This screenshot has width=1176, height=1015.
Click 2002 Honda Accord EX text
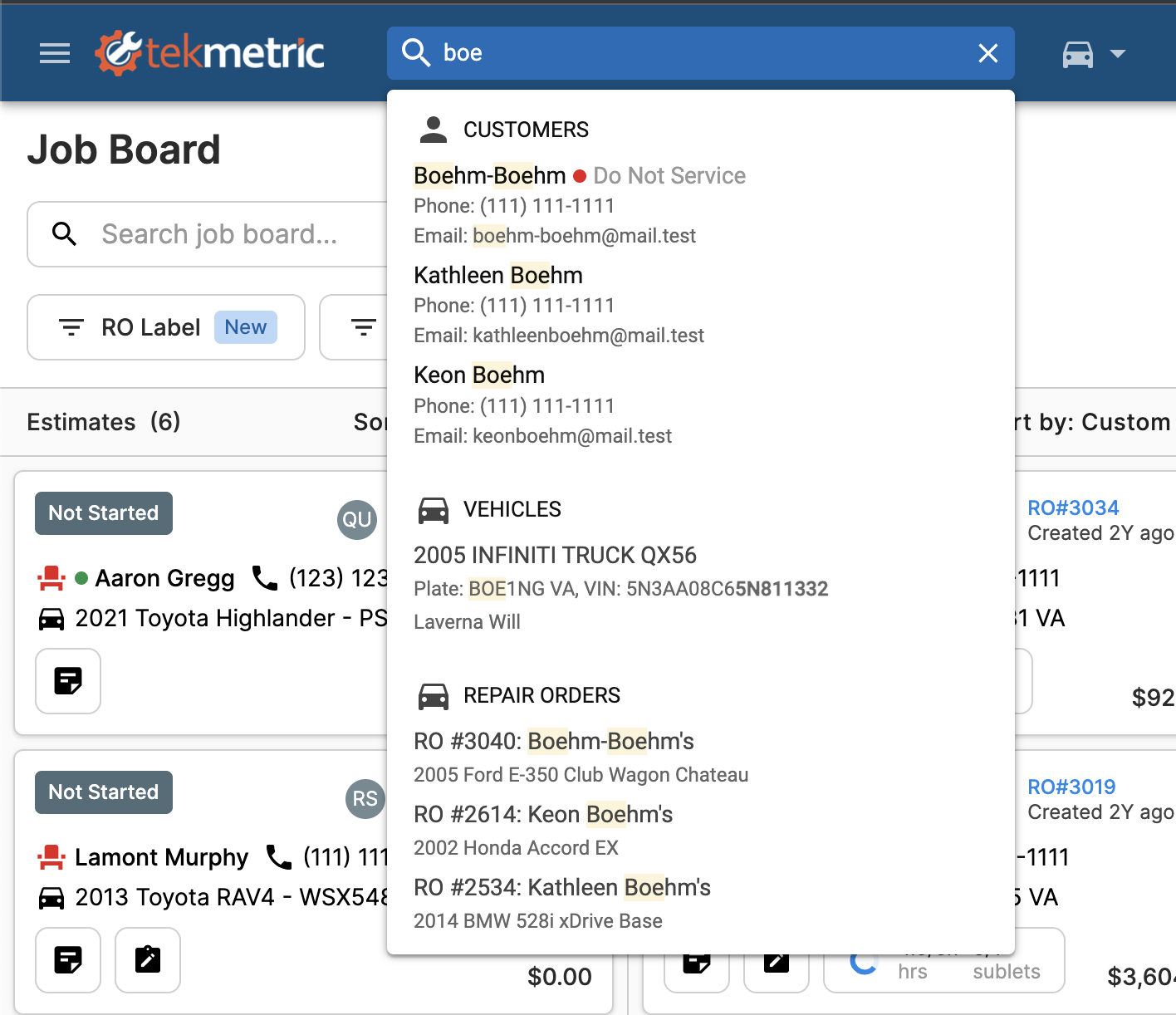[516, 848]
